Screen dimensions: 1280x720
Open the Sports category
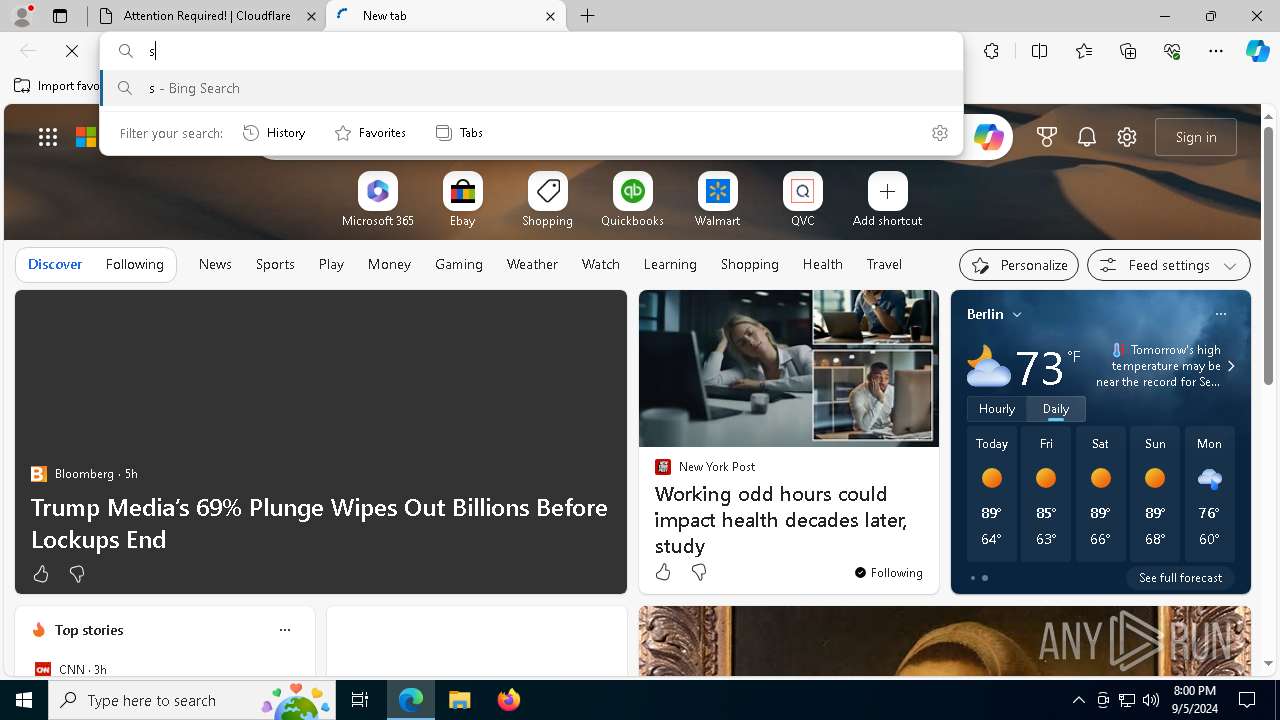point(275,264)
